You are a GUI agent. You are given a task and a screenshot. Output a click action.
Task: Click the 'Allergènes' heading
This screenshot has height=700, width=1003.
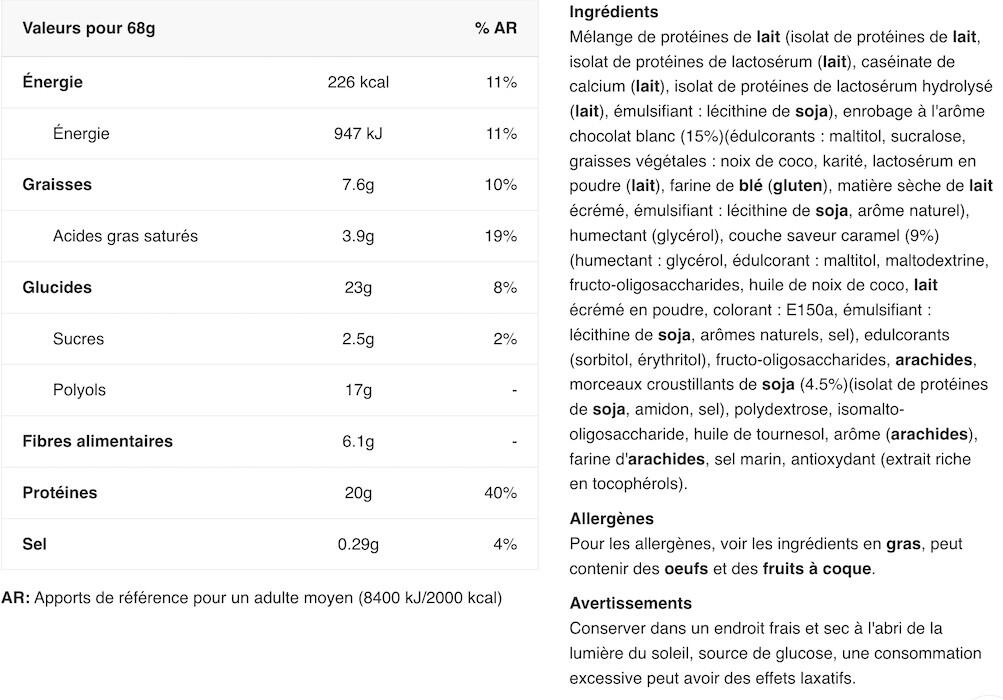(612, 518)
